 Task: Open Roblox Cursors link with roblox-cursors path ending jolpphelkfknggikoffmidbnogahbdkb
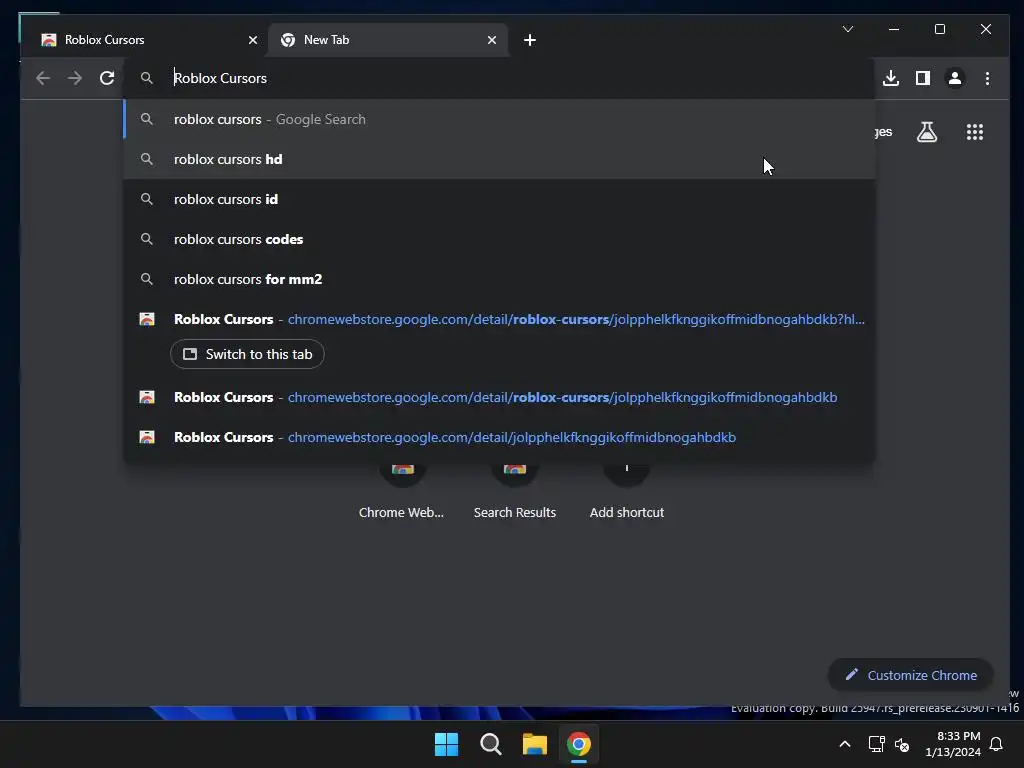tap(499, 397)
